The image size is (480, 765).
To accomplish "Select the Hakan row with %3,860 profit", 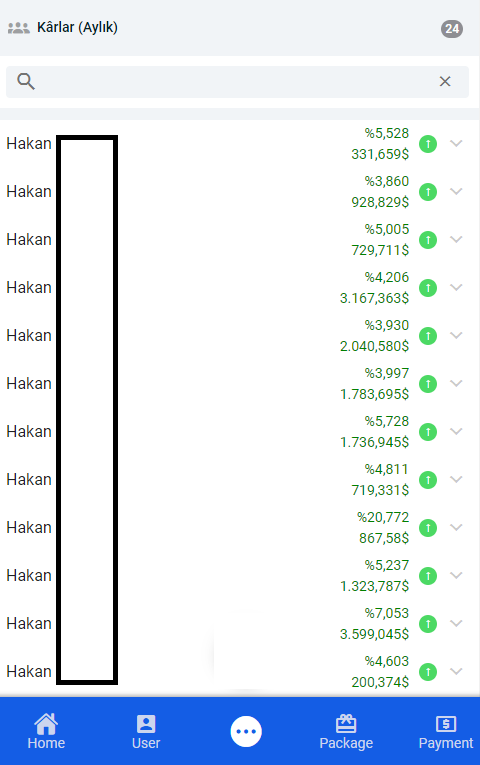I will point(240,192).
